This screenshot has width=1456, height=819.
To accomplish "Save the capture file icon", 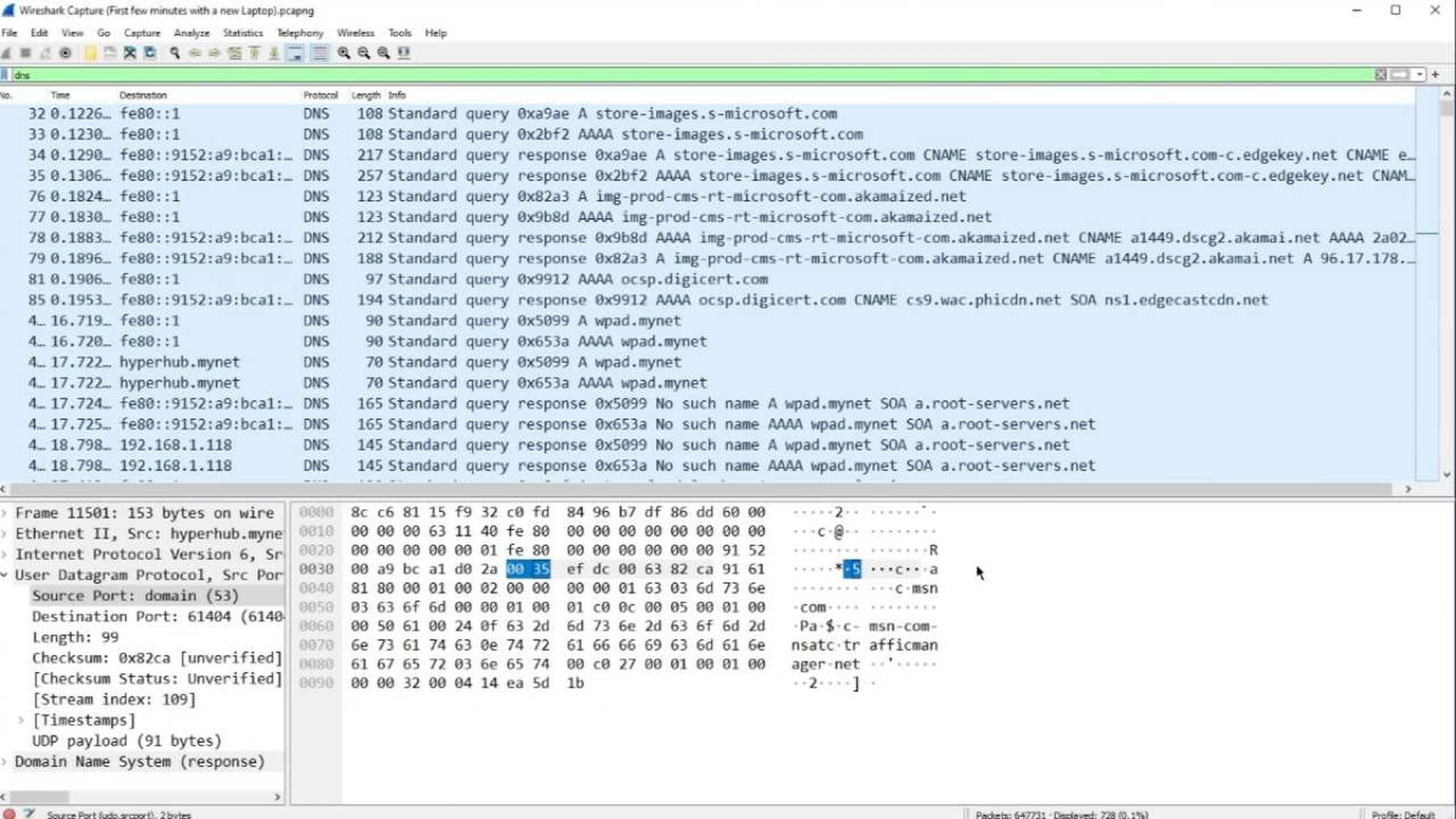I will coord(110,53).
